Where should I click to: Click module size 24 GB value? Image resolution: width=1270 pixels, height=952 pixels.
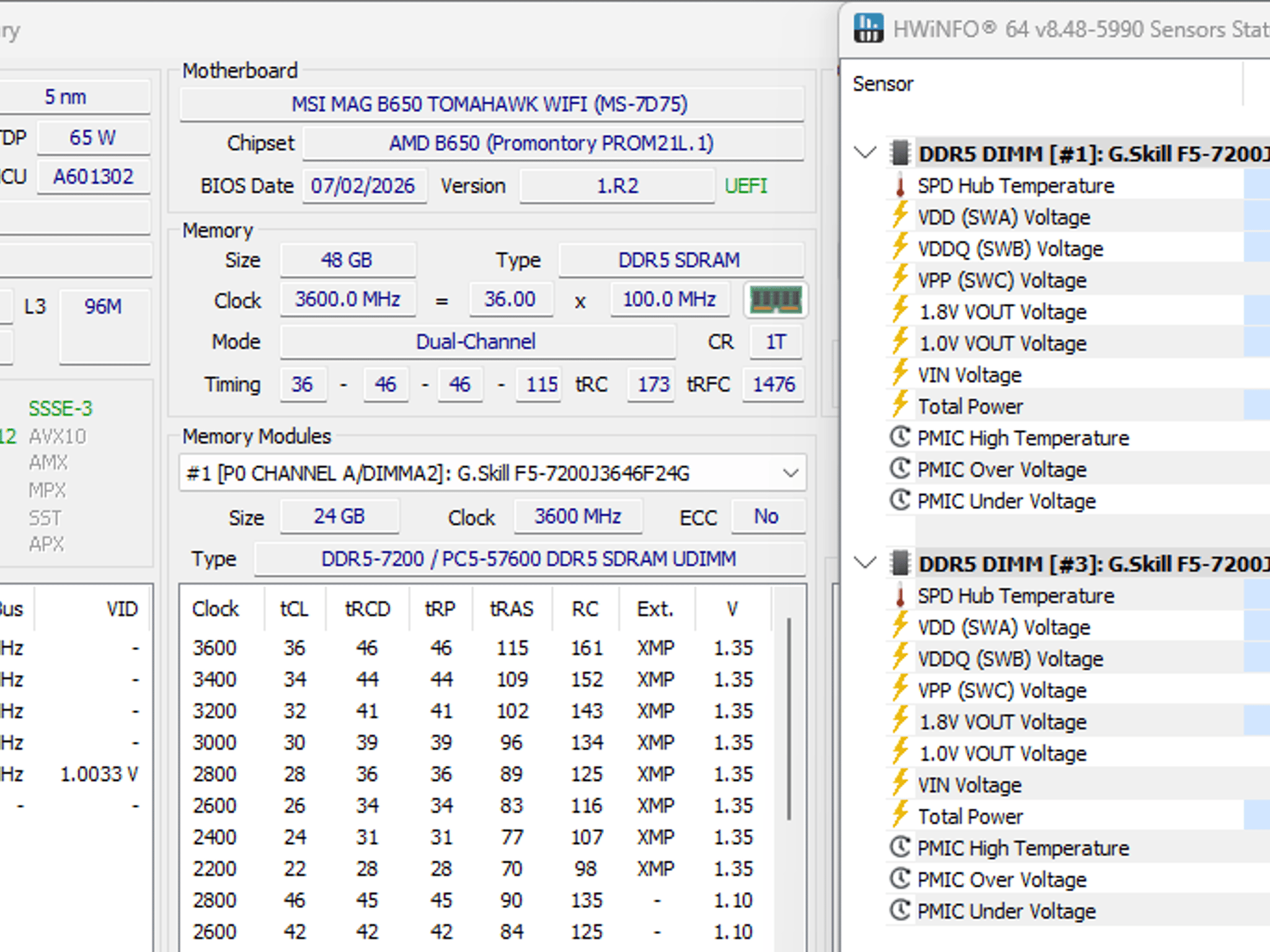click(340, 516)
